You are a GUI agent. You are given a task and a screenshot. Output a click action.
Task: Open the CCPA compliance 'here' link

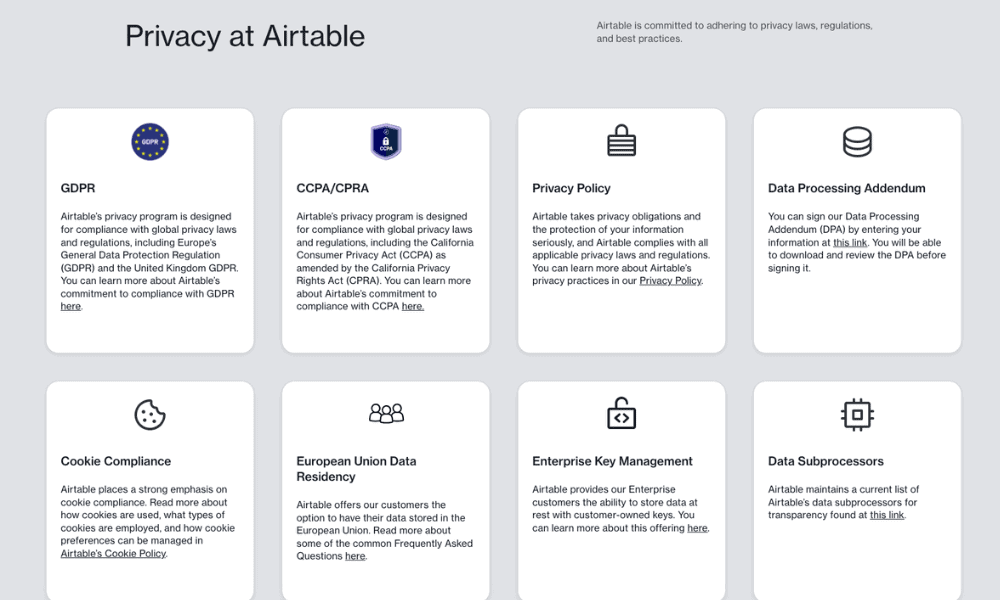coord(413,306)
